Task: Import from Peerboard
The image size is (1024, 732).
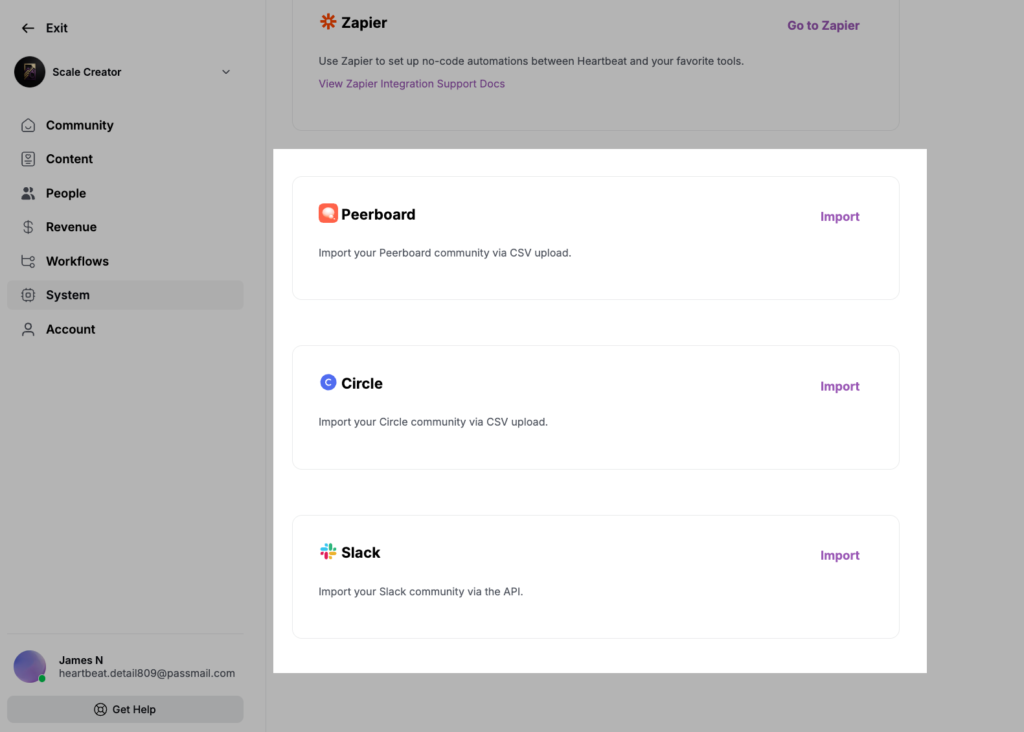Action: pyautogui.click(x=839, y=217)
